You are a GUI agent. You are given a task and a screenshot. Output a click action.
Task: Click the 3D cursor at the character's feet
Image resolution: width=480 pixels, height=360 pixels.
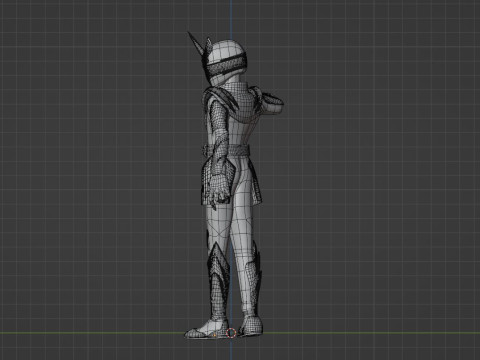click(231, 333)
